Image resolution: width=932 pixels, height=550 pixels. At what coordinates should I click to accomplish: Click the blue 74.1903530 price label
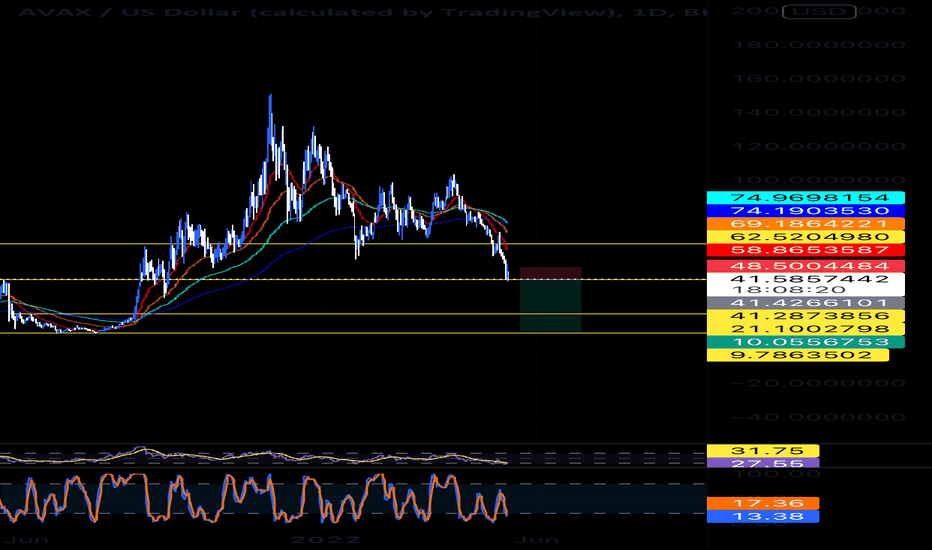pyautogui.click(x=806, y=211)
